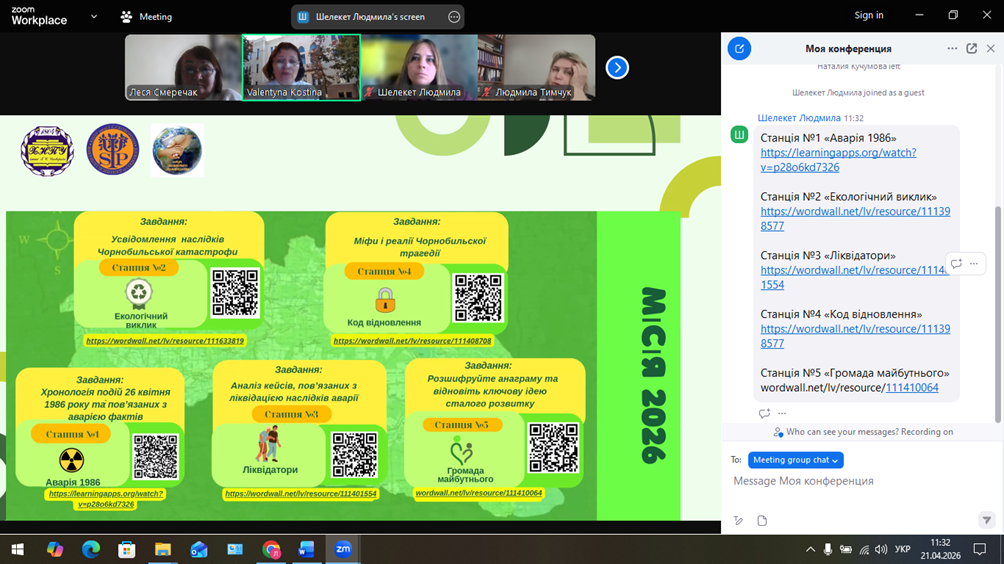
Task: Pop out the chat panel window
Action: tap(971, 48)
